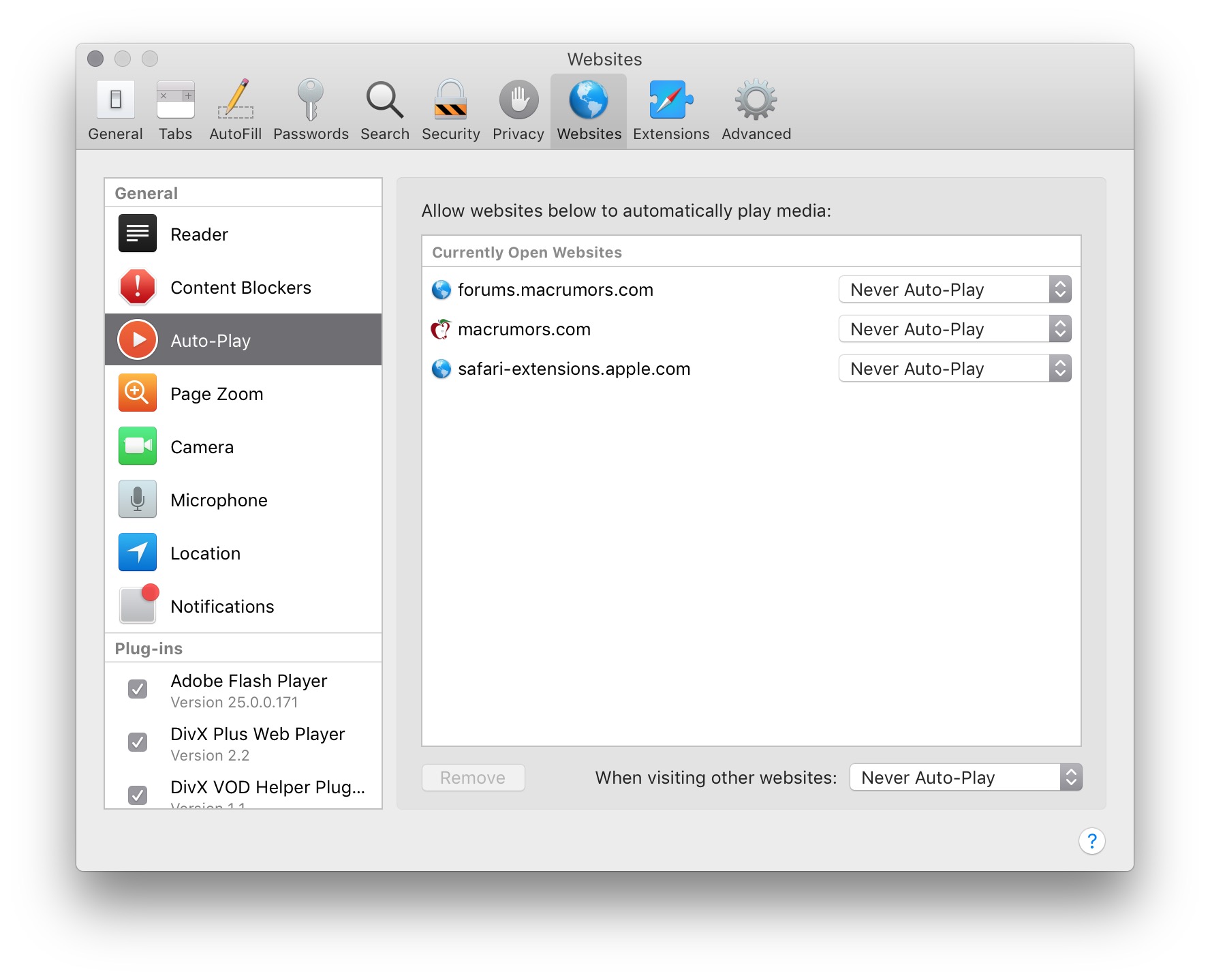The height and width of the screenshot is (980, 1210).
Task: Open the Extensions puzzle icon
Action: tap(671, 99)
